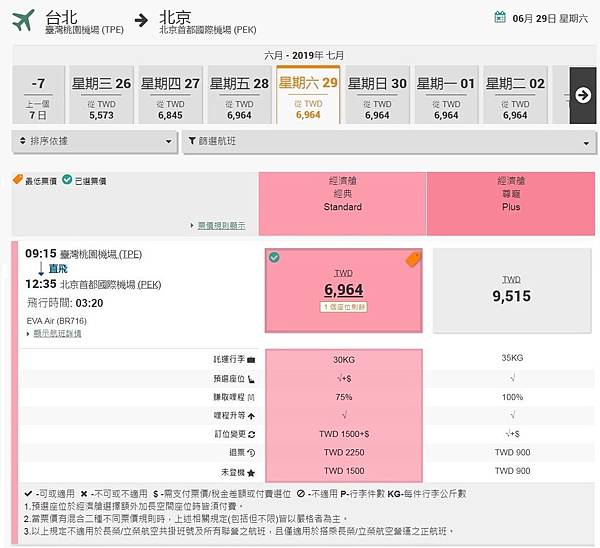Go back seven days with the -7 tab
The width and height of the screenshot is (600, 548).
tap(38, 95)
